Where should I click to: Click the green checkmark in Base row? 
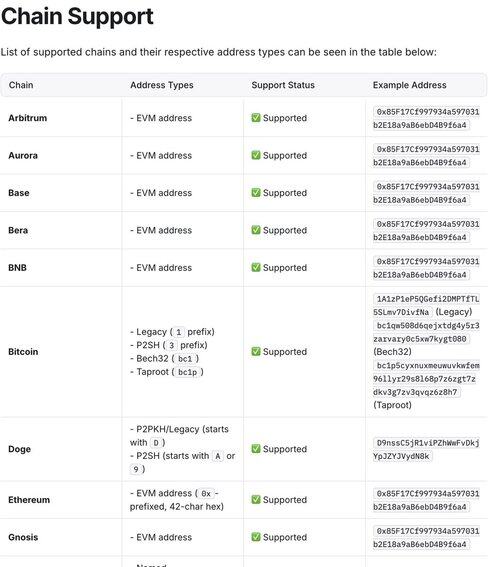(x=256, y=192)
